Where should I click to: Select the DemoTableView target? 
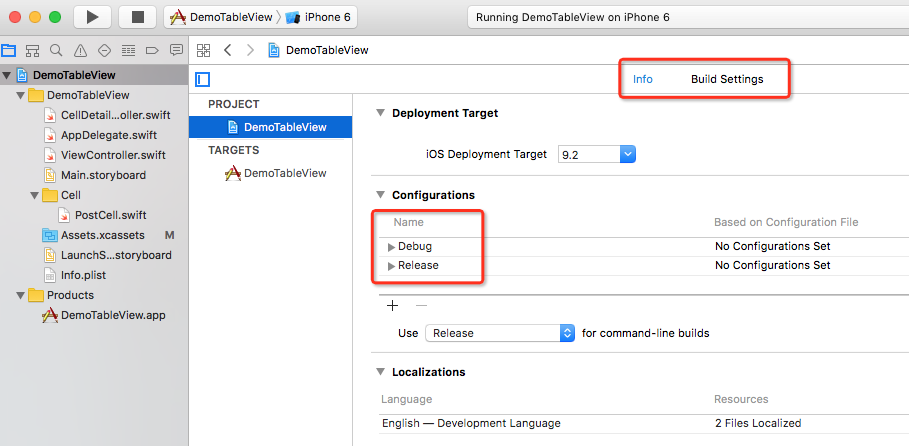pyautogui.click(x=284, y=173)
